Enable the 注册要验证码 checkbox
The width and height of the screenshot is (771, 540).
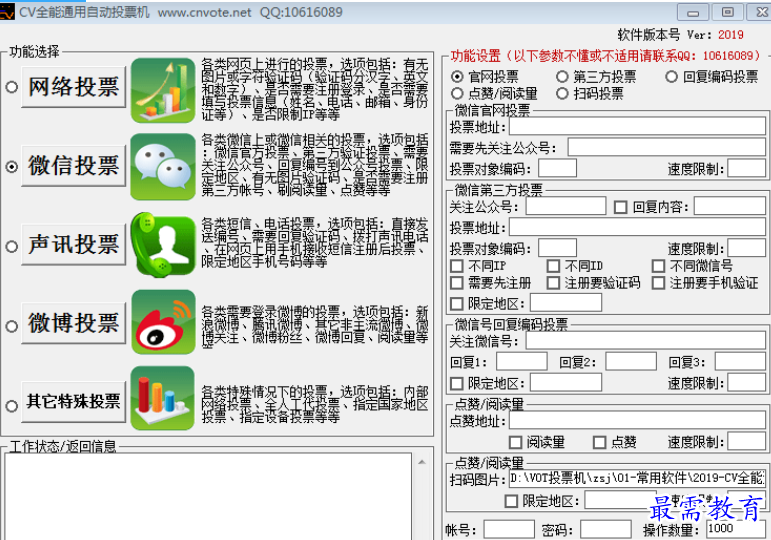[x=554, y=283]
